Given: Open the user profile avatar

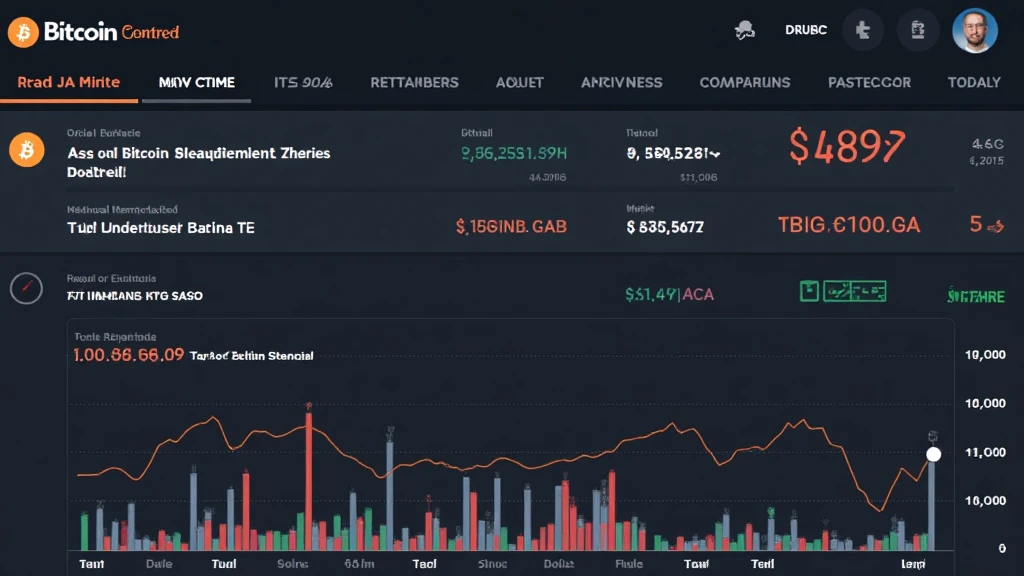Looking at the screenshot, I should tap(974, 31).
